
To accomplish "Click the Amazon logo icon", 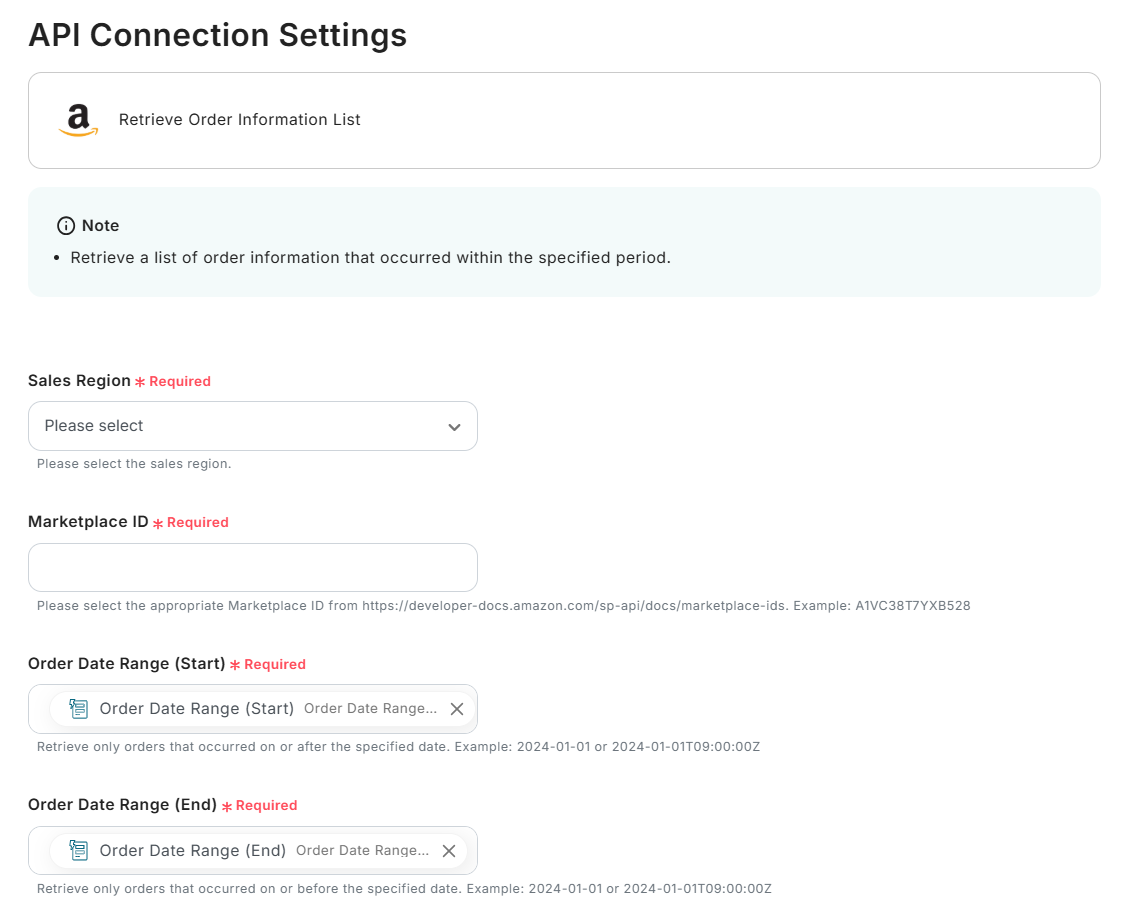I will click(78, 120).
